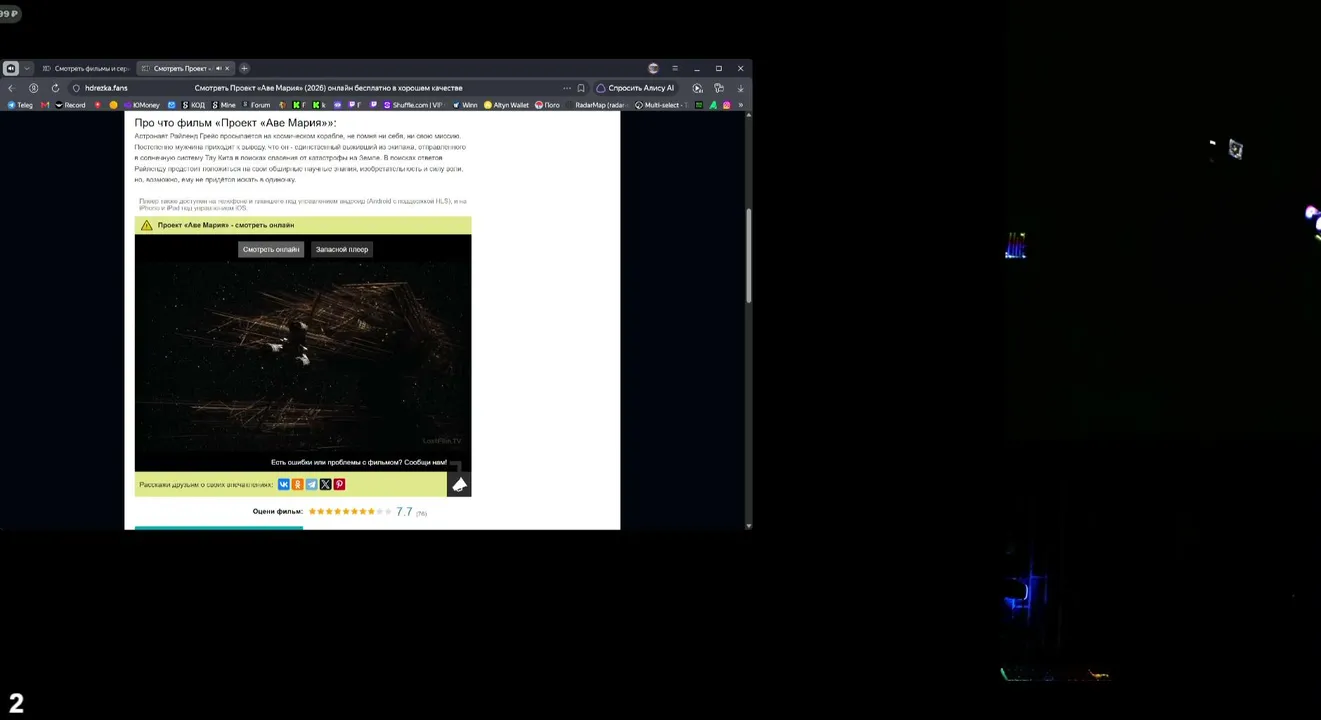The height and width of the screenshot is (720, 1321).
Task: Close the 'Смотреть Проект' tab
Action: [x=227, y=68]
